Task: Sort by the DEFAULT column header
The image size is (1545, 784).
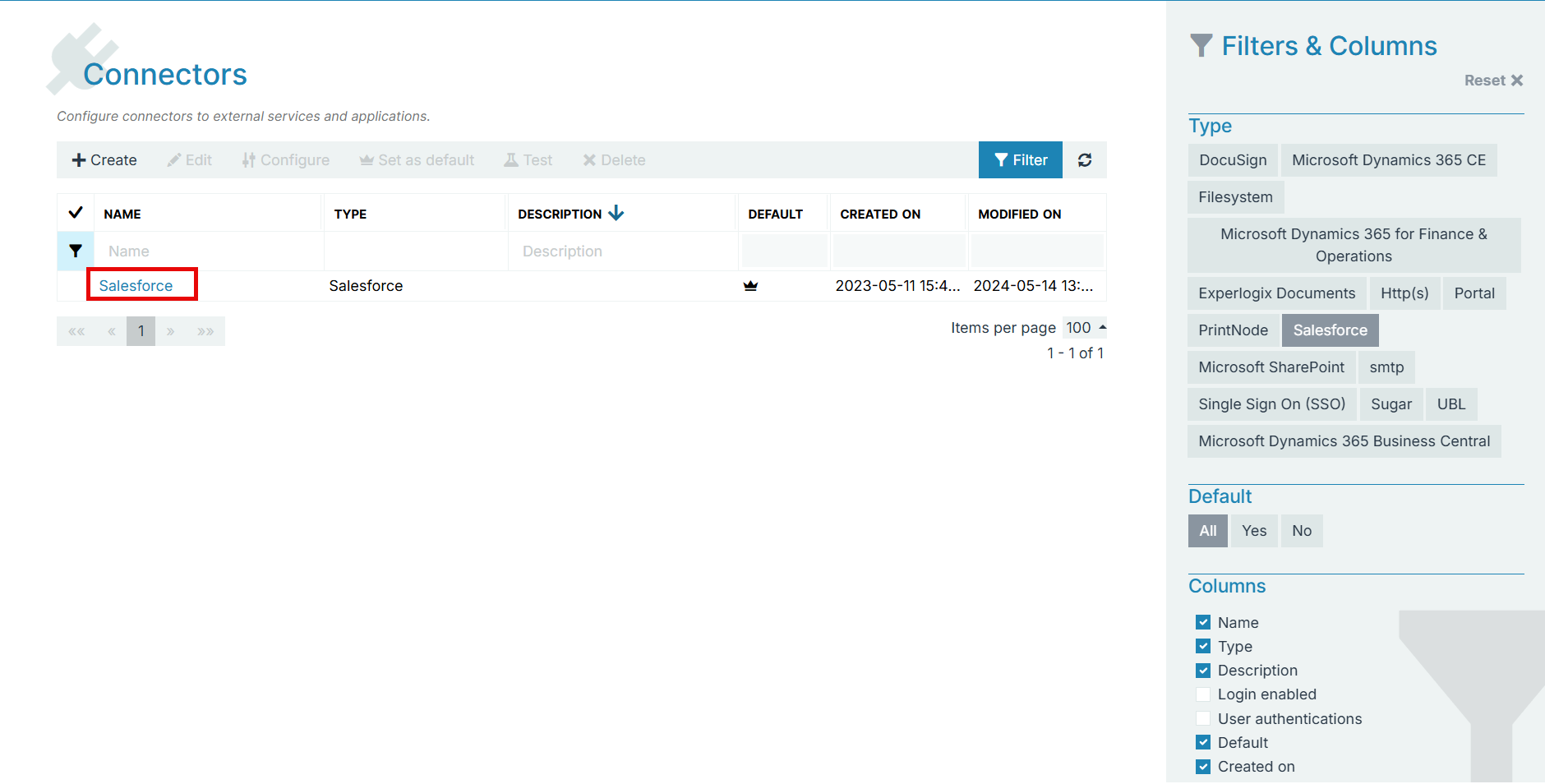Action: pyautogui.click(x=775, y=214)
